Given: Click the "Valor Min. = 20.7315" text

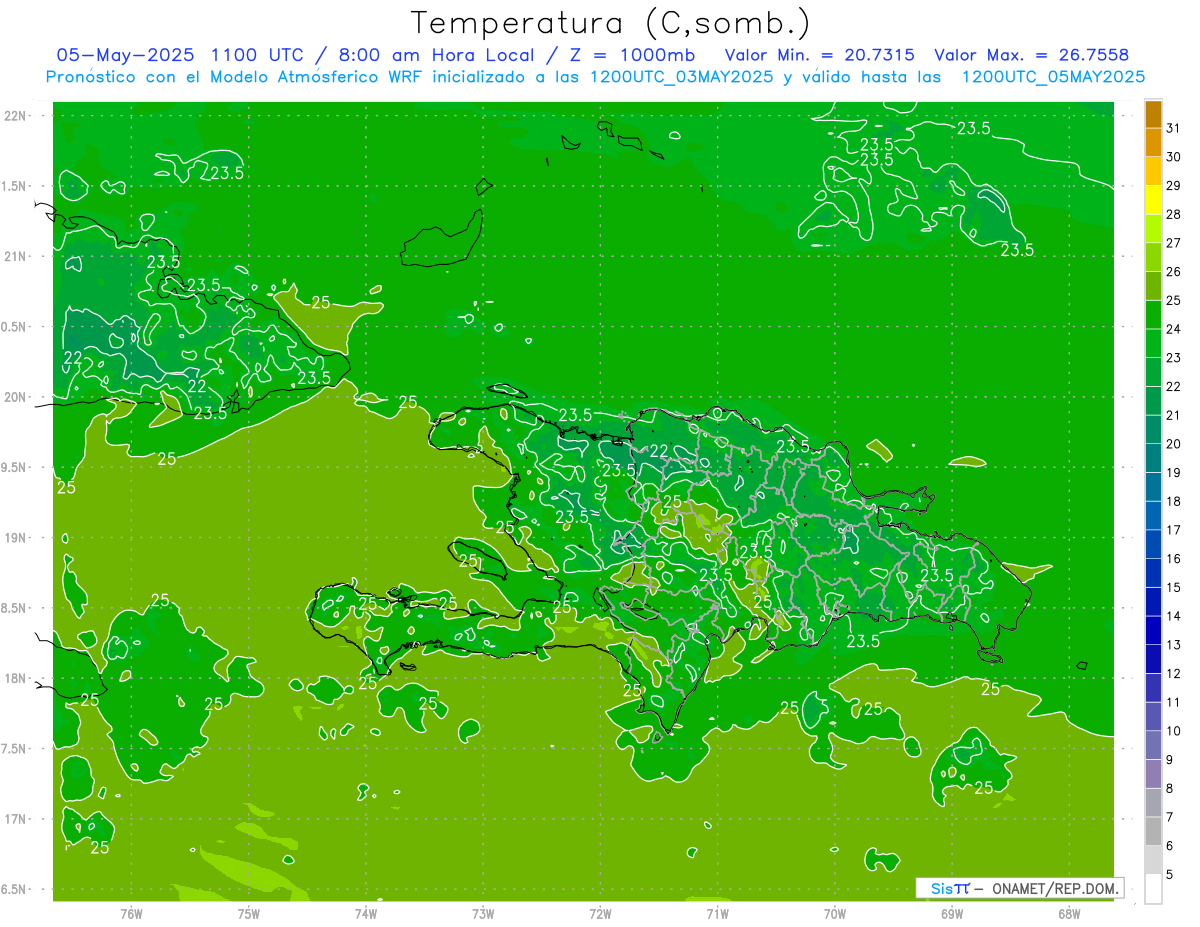Looking at the screenshot, I should click(820, 55).
